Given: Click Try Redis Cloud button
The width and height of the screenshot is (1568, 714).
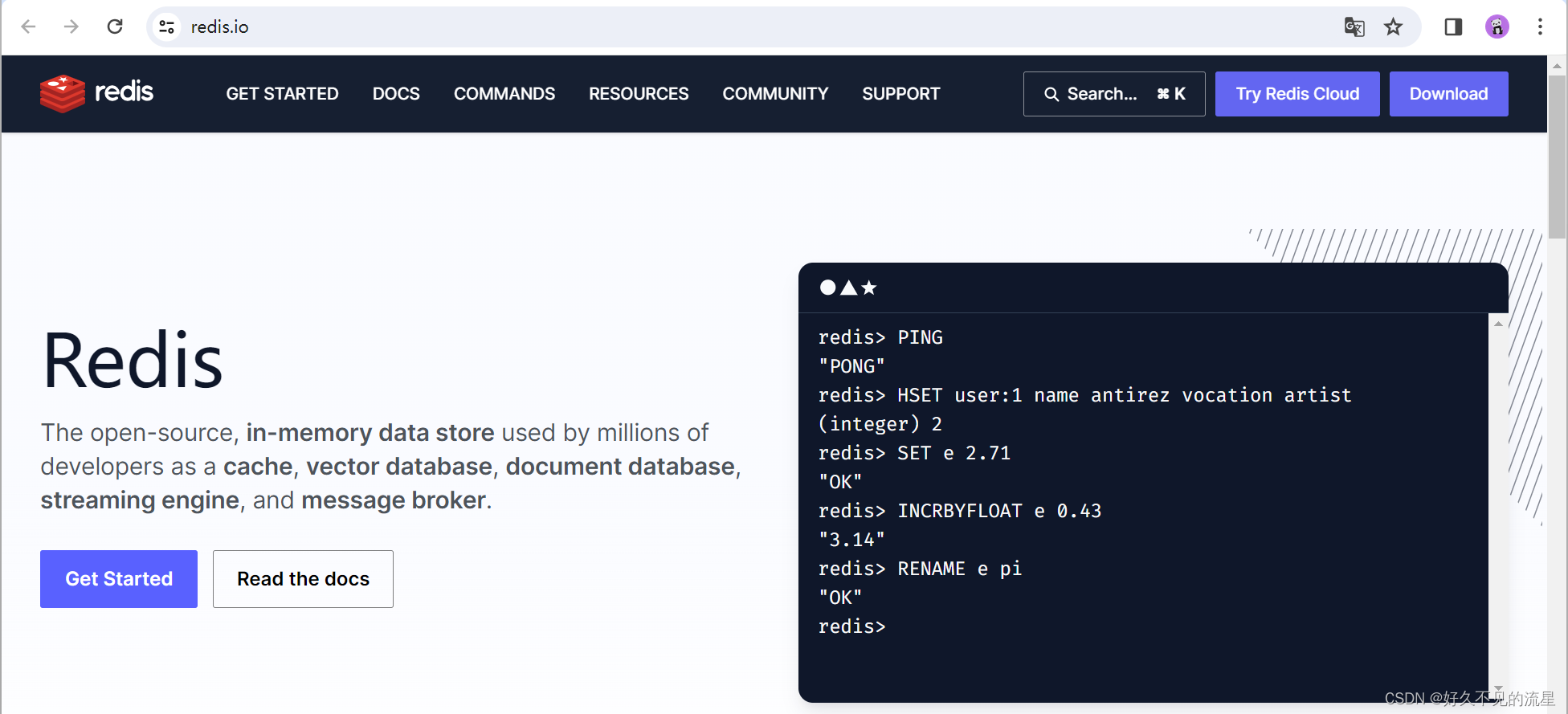Looking at the screenshot, I should (x=1297, y=94).
